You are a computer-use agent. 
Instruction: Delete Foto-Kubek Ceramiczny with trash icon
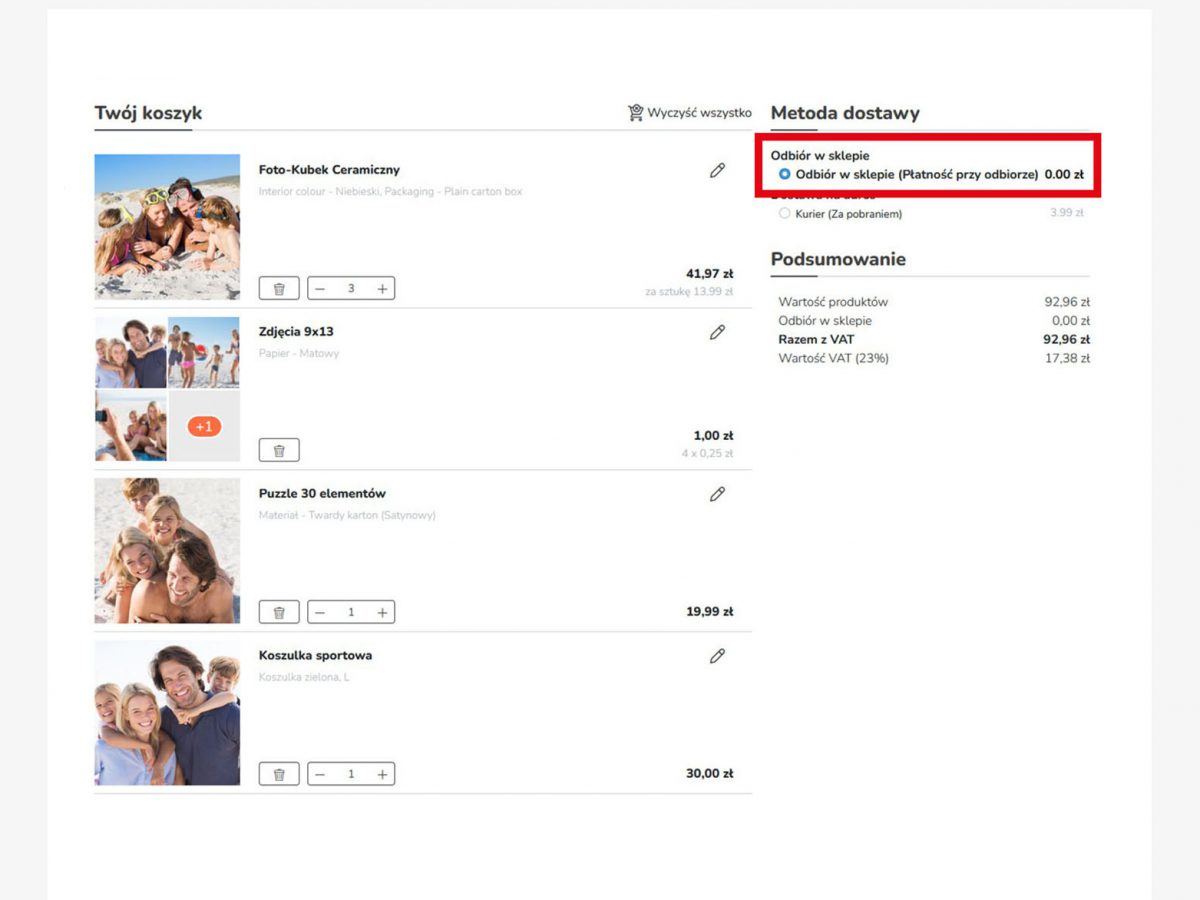point(279,289)
